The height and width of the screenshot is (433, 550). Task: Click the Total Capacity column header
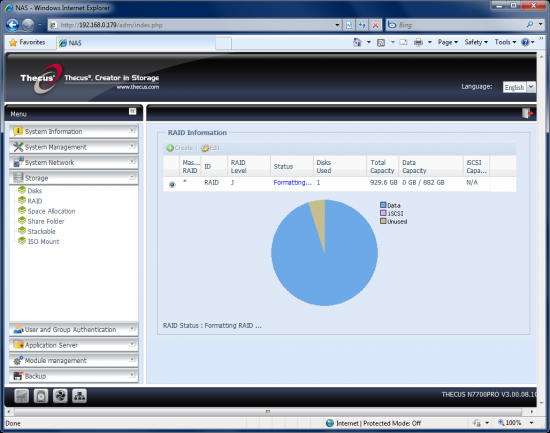coord(382,166)
